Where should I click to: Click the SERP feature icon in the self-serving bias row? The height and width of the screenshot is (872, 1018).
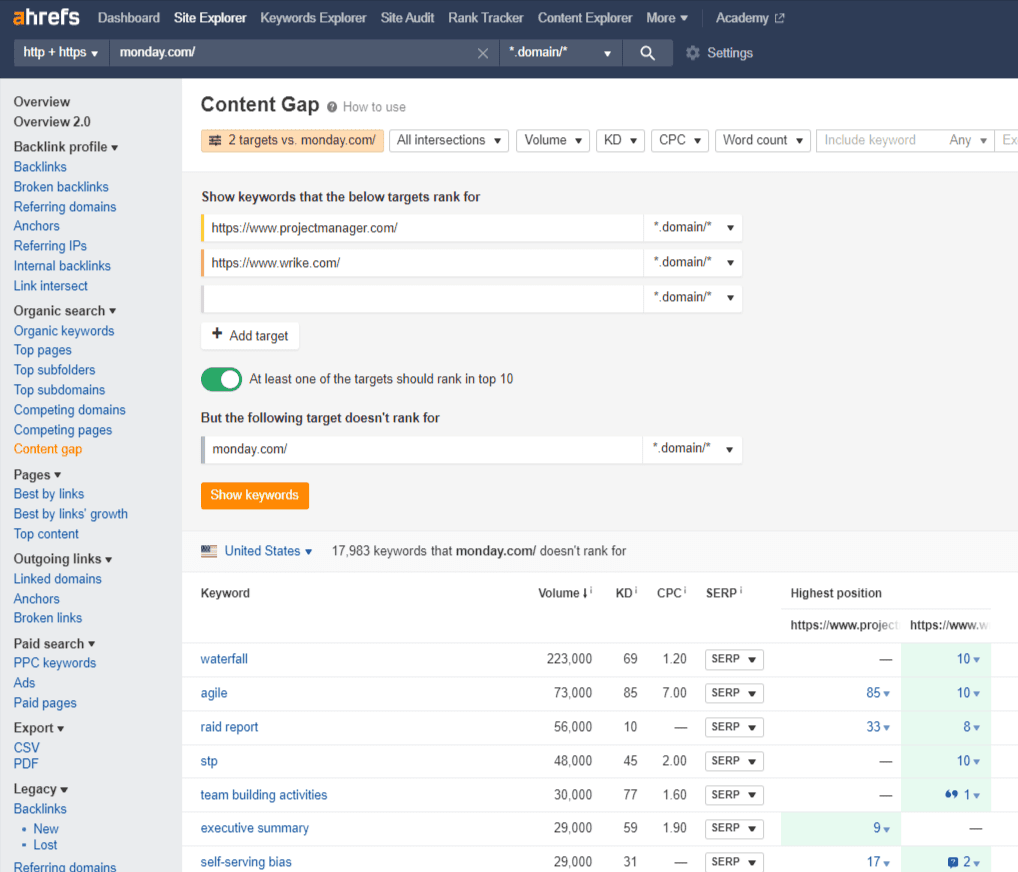click(952, 862)
